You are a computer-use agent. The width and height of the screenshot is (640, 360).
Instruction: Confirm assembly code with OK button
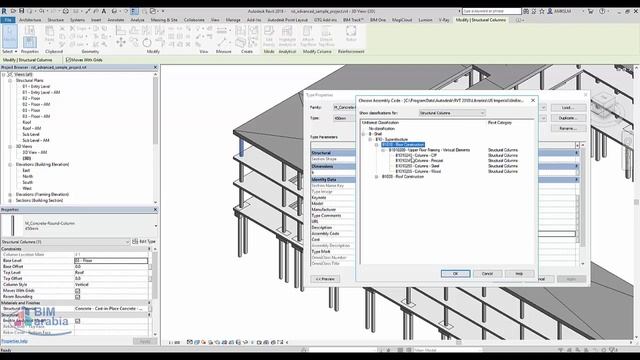click(456, 273)
